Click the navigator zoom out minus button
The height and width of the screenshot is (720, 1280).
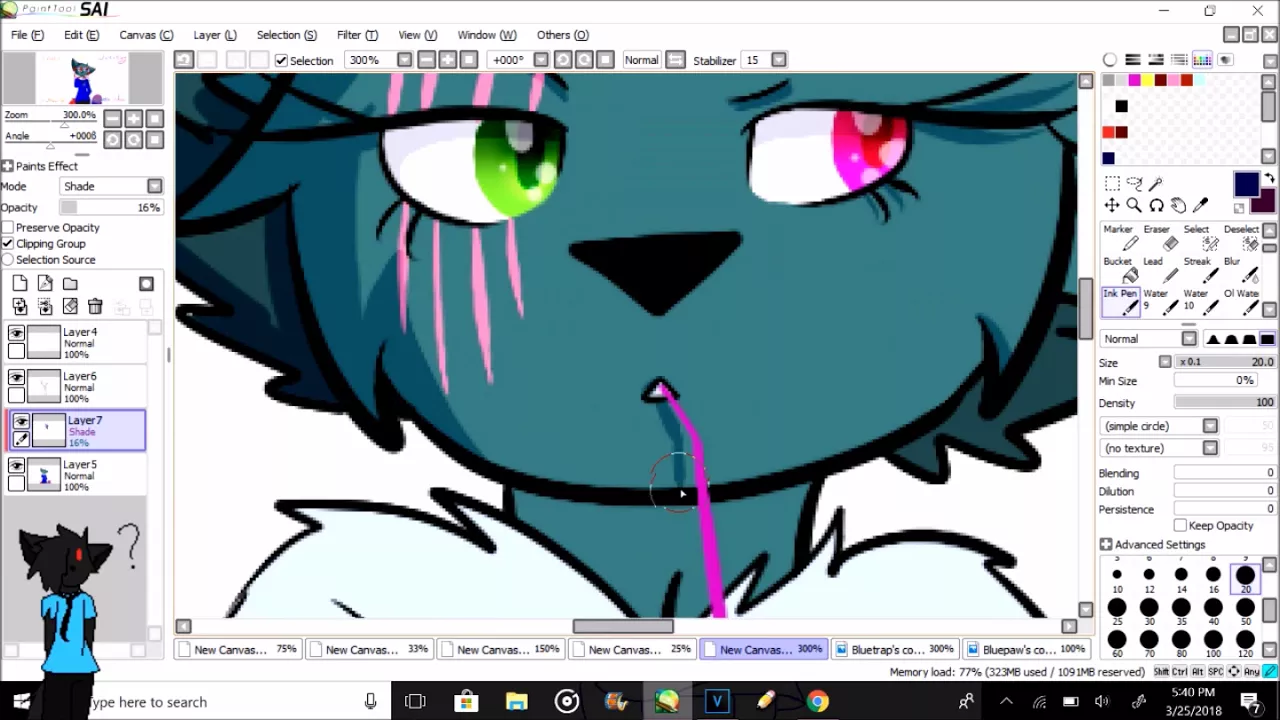coord(111,118)
